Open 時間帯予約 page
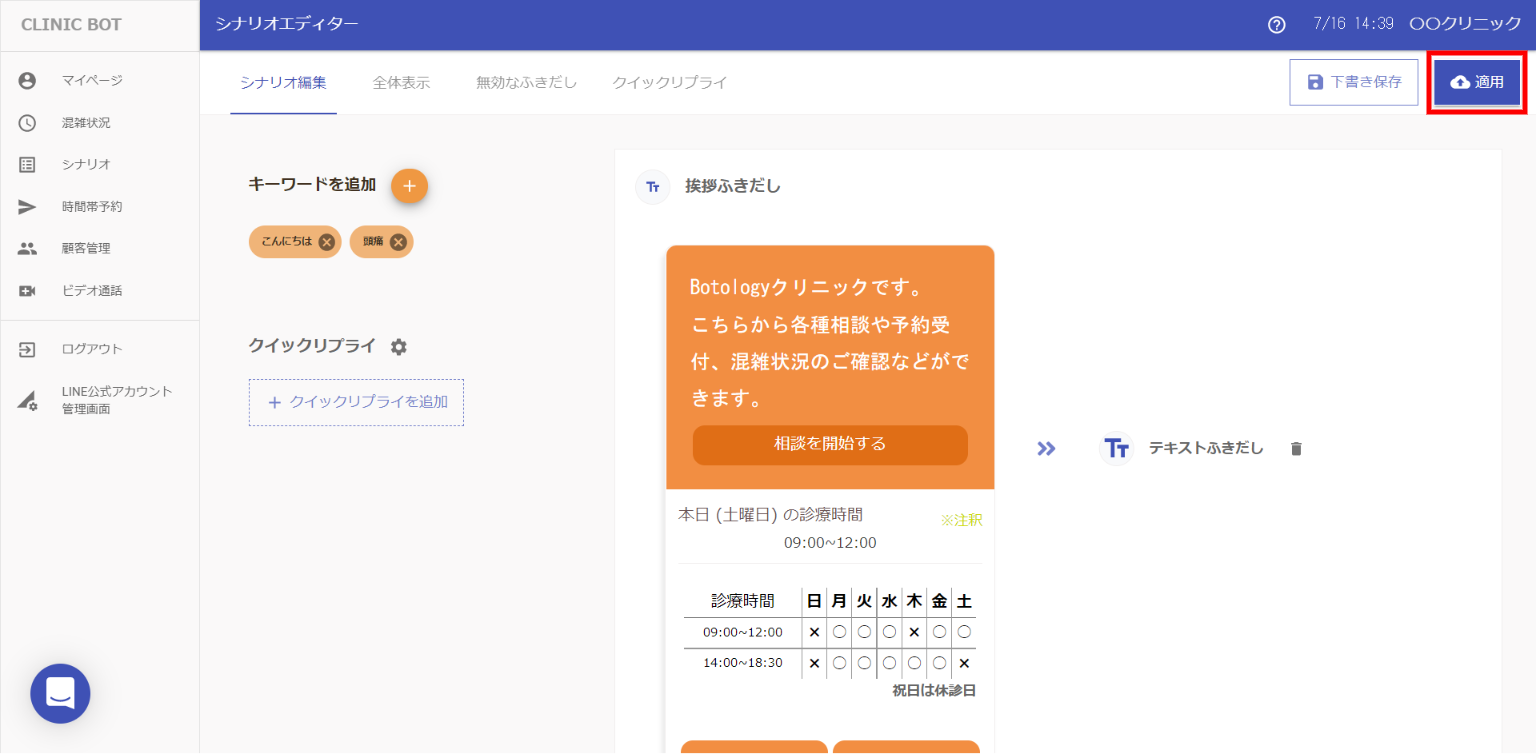The width and height of the screenshot is (1536, 754). pyautogui.click(x=91, y=207)
